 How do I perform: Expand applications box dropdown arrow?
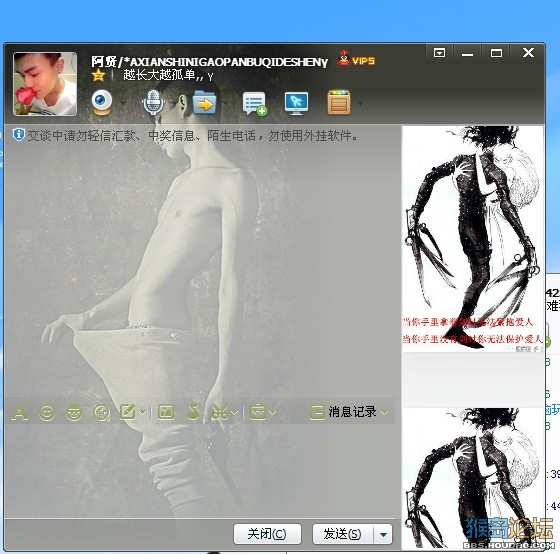click(x=360, y=104)
